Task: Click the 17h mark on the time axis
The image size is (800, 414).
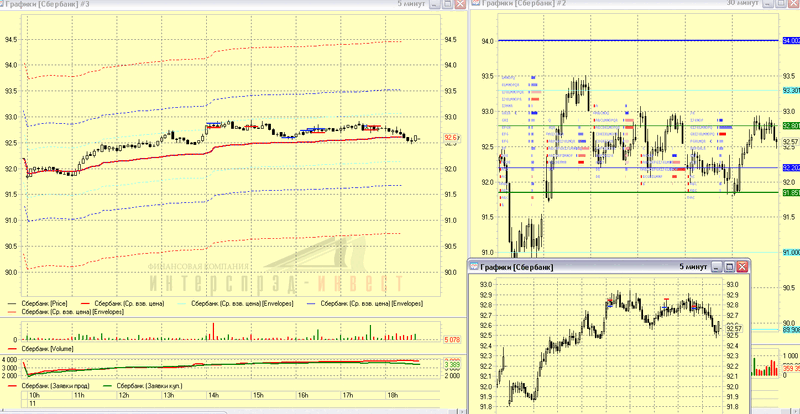Action: (x=348, y=396)
